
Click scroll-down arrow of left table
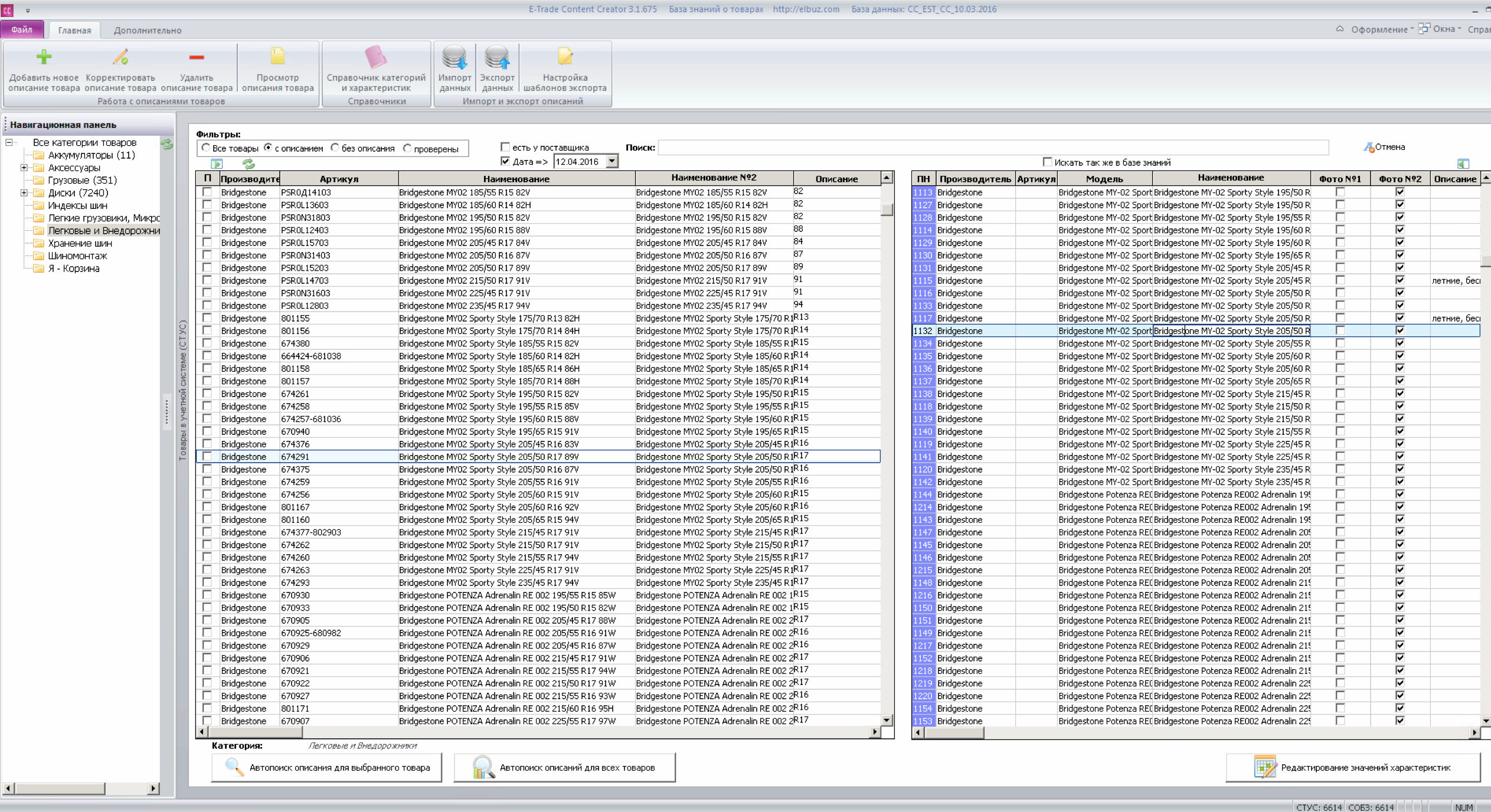(887, 720)
